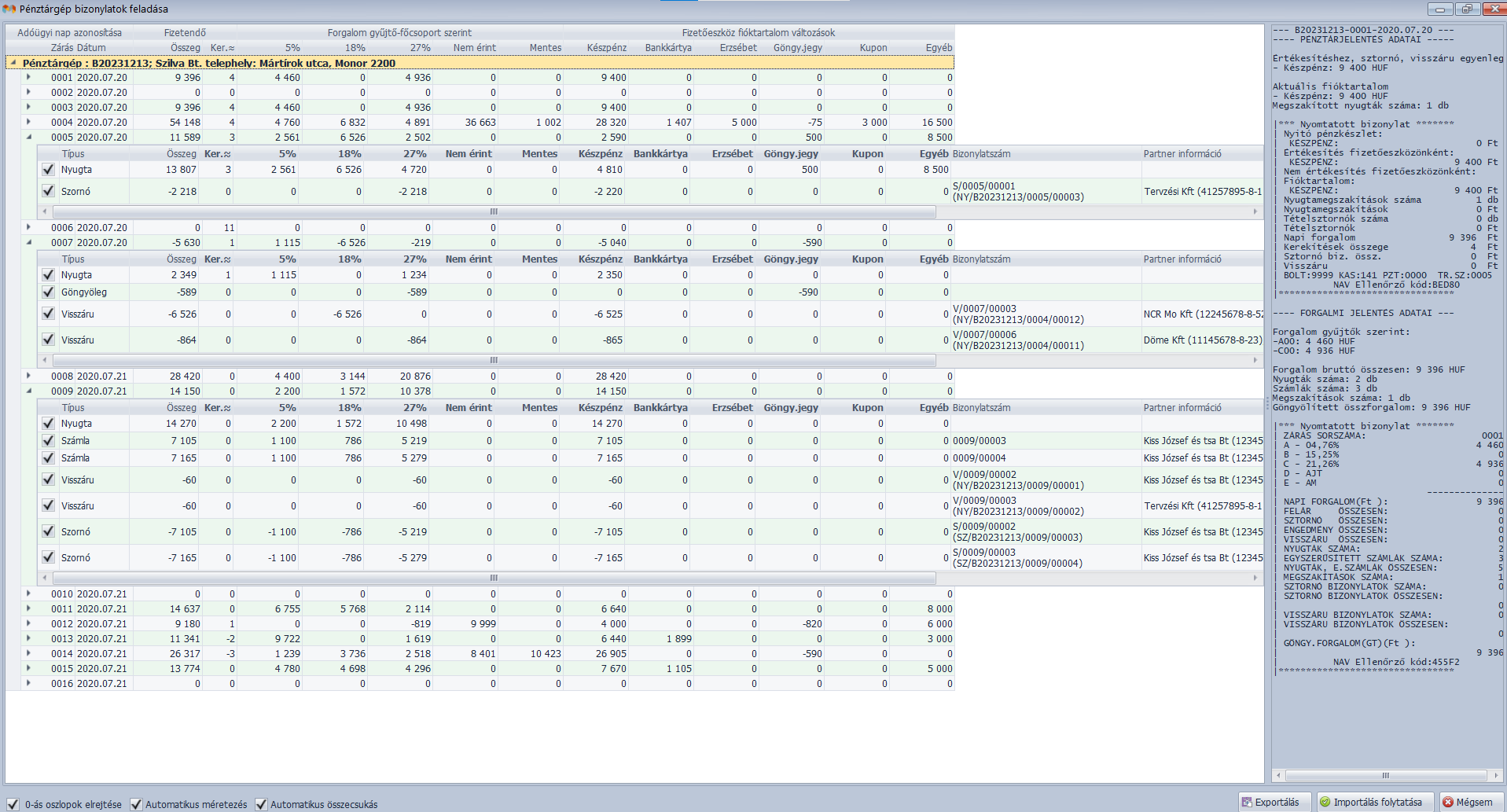Disable Automatikus méretezés checkbox
Image resolution: width=1507 pixels, height=812 pixels.
tap(136, 804)
